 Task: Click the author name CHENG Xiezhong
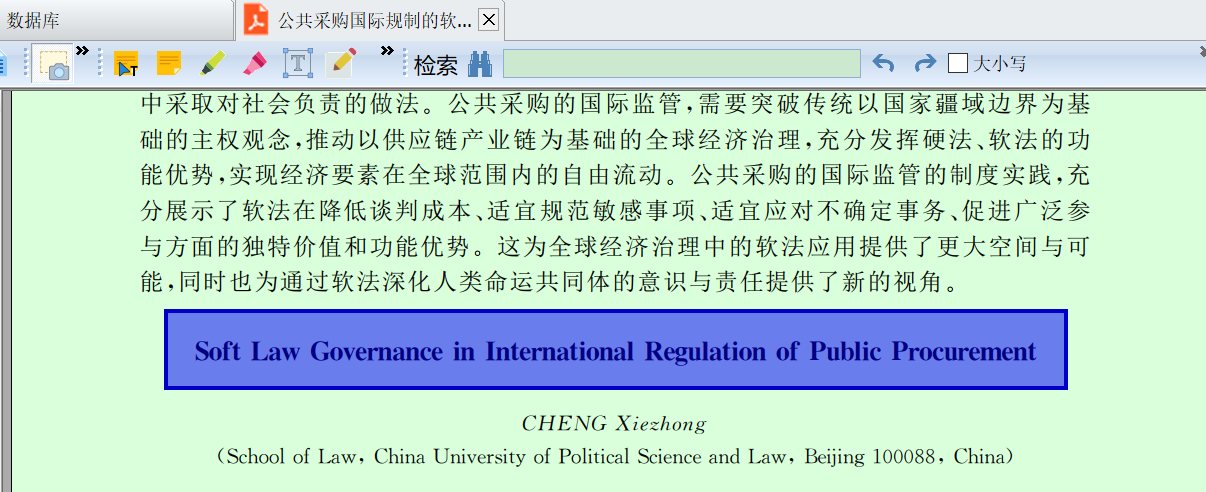click(614, 423)
